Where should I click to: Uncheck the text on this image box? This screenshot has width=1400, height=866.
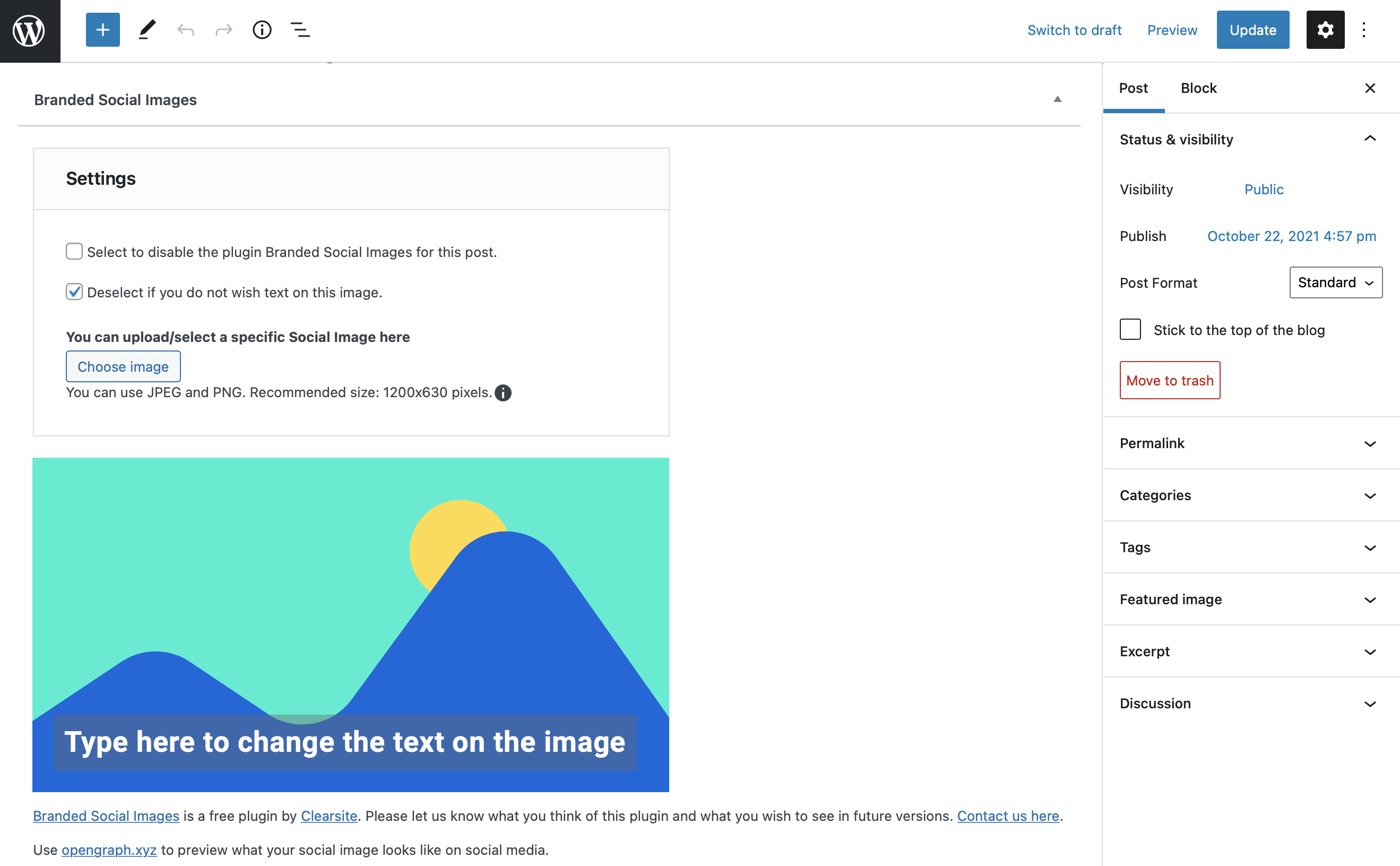coord(74,291)
